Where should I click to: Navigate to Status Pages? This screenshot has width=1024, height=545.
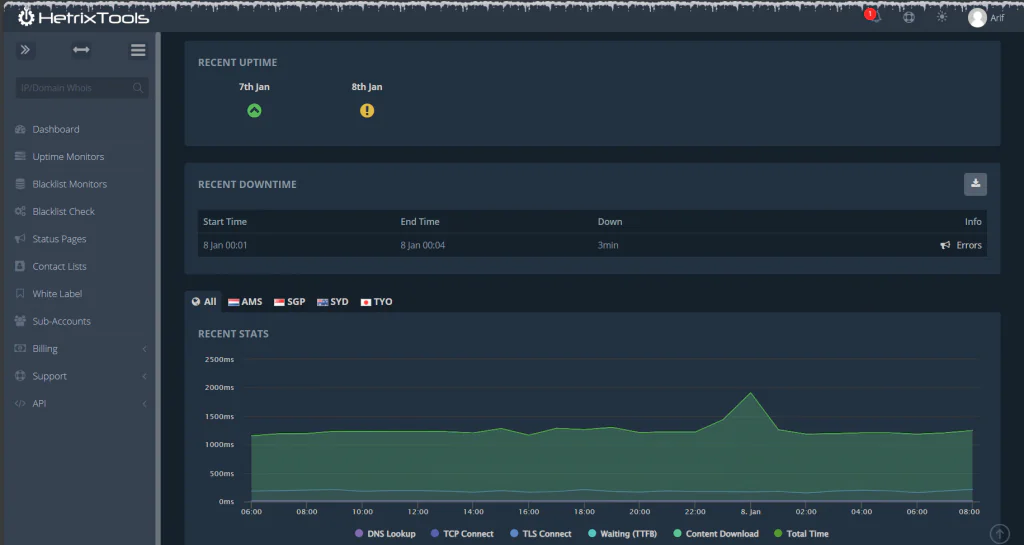tap(59, 239)
